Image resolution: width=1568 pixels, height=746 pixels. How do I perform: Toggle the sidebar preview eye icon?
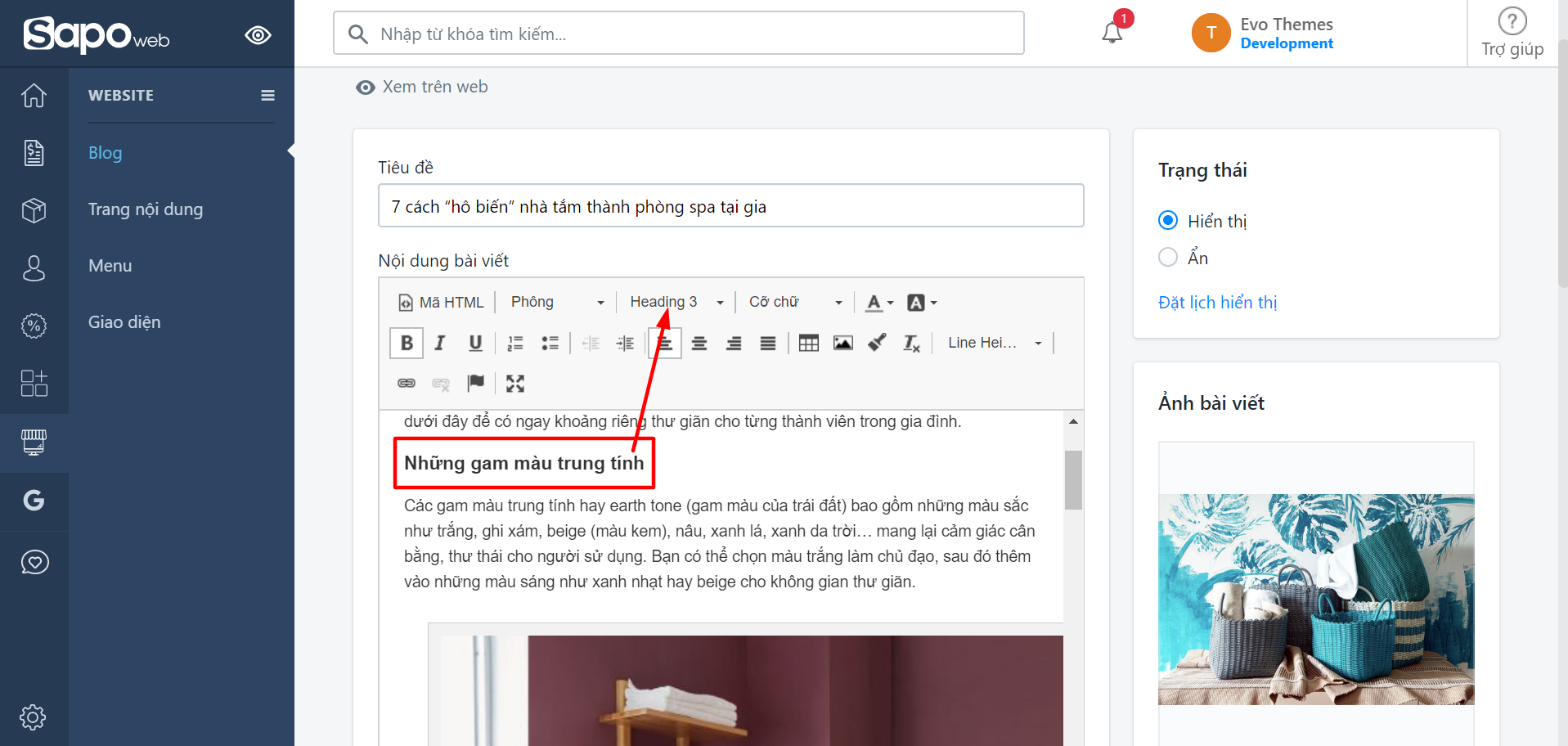pyautogui.click(x=258, y=35)
